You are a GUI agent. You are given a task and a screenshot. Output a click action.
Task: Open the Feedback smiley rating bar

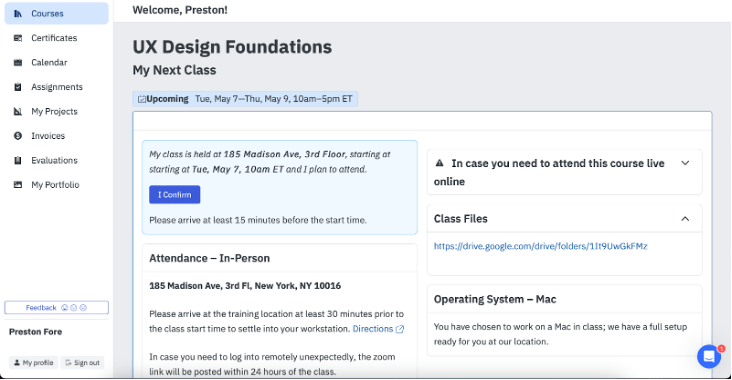56,308
